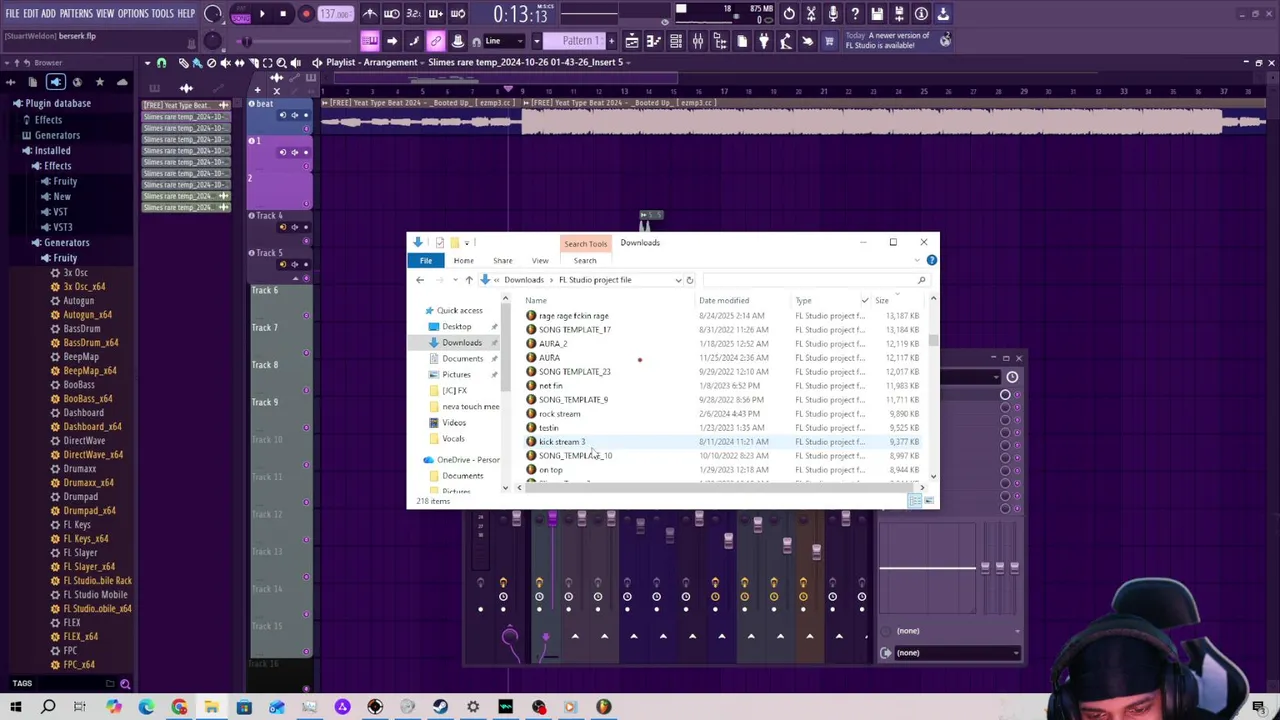Sort by Name column header
The height and width of the screenshot is (720, 1280).
coord(536,301)
